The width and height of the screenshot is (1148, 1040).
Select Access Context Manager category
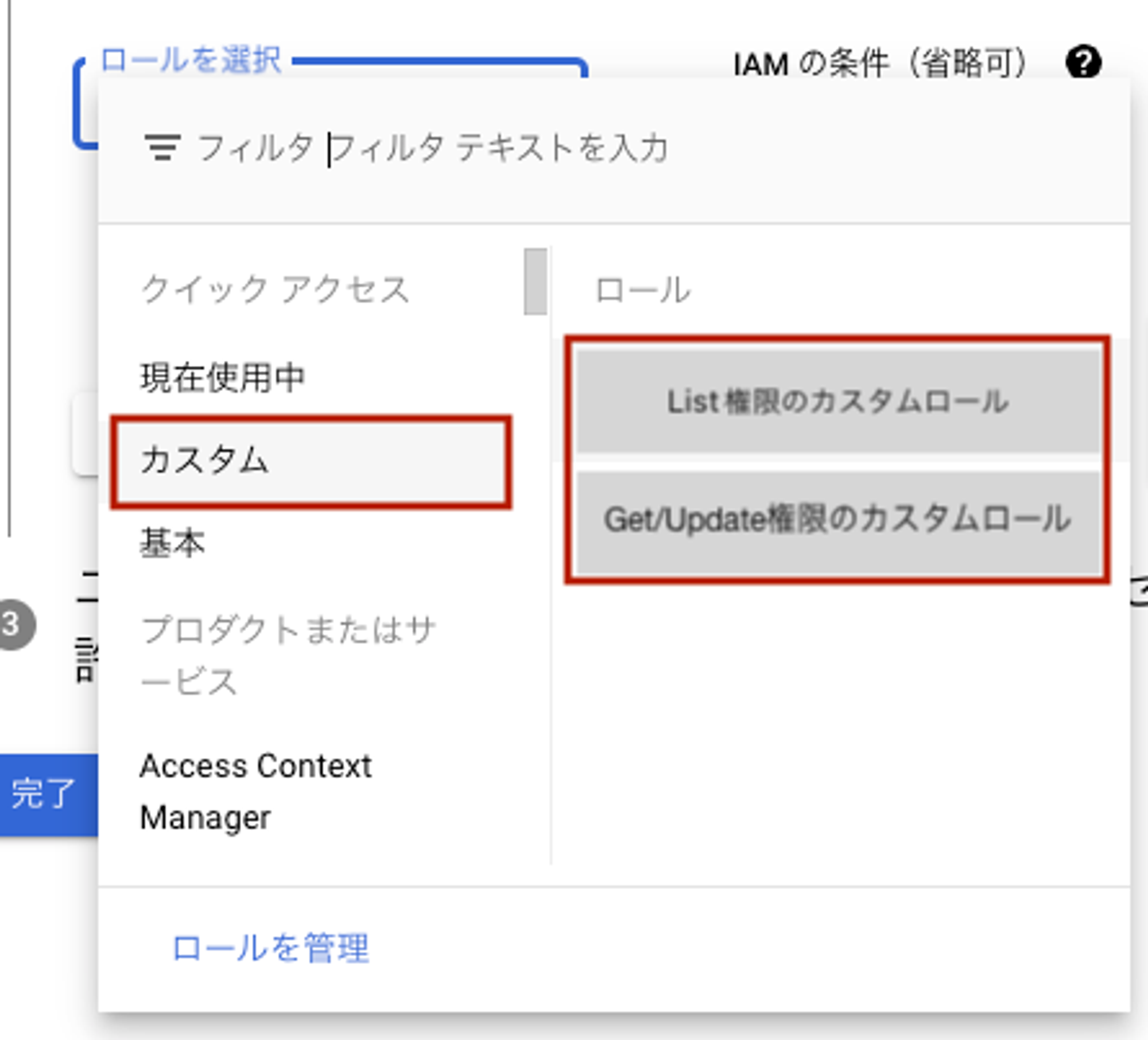coord(255,791)
